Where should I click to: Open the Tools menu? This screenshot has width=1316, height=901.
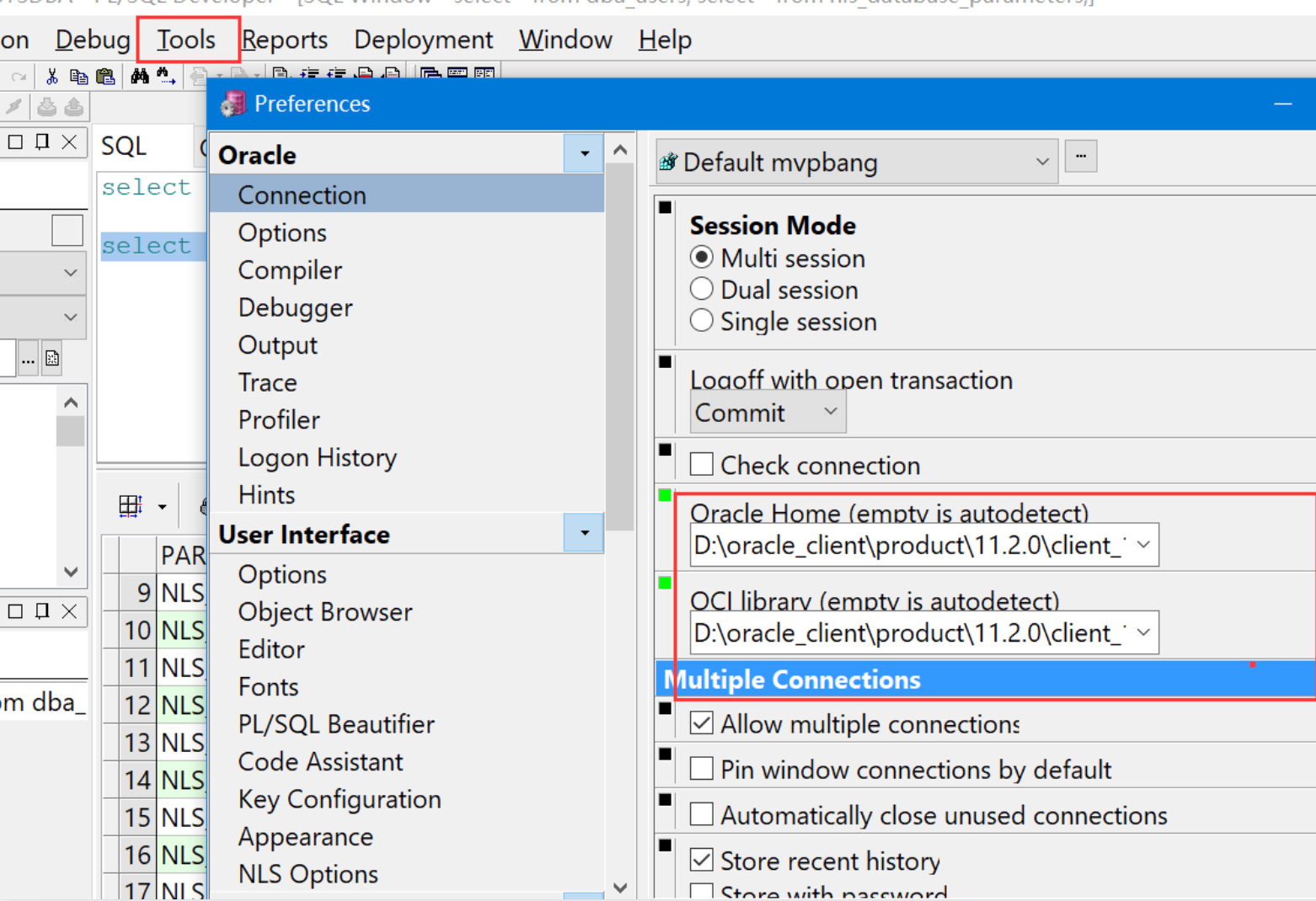tap(186, 40)
